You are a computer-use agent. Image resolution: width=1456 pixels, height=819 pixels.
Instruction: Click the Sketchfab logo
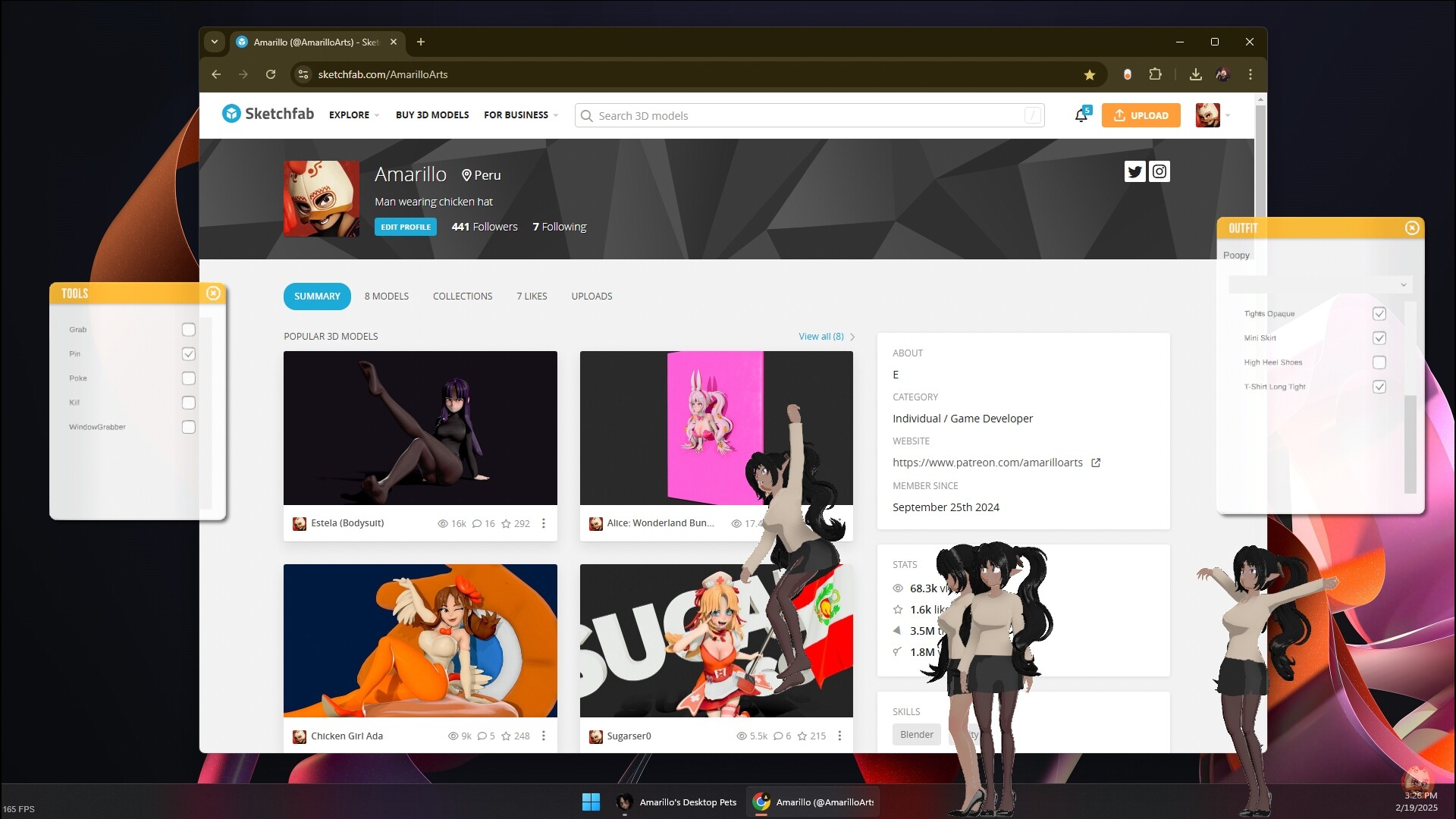[x=268, y=114]
